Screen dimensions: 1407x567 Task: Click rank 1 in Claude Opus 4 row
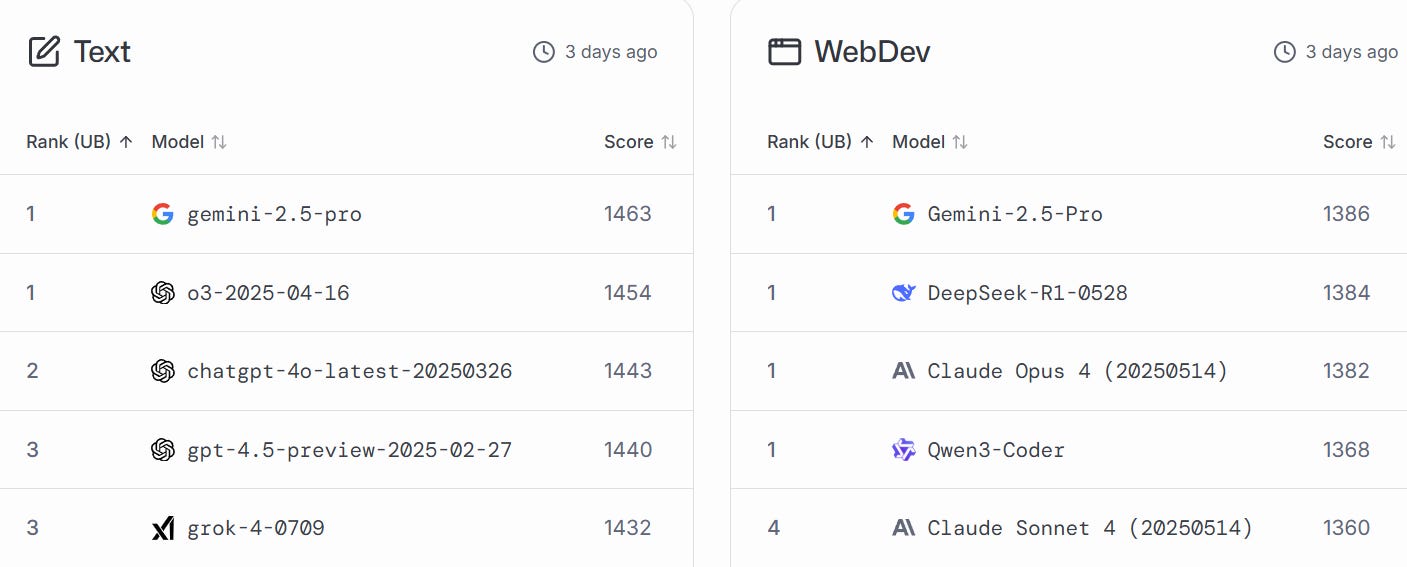(x=772, y=371)
